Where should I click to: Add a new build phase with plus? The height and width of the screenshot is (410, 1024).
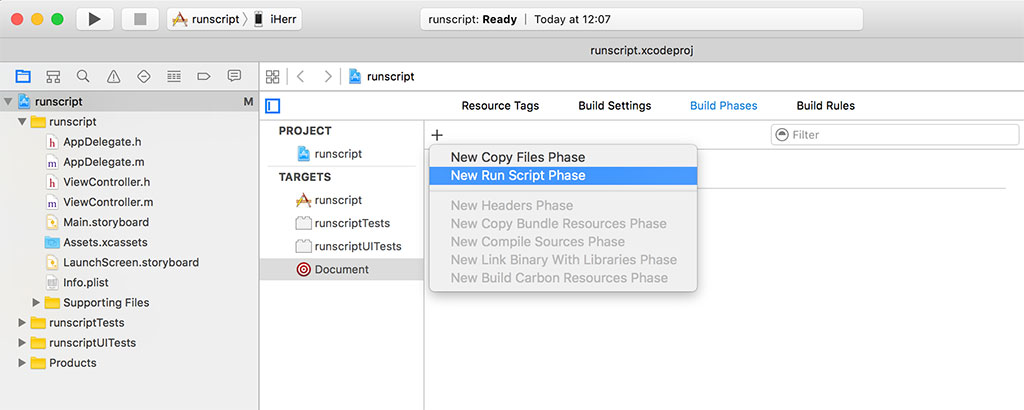click(438, 135)
